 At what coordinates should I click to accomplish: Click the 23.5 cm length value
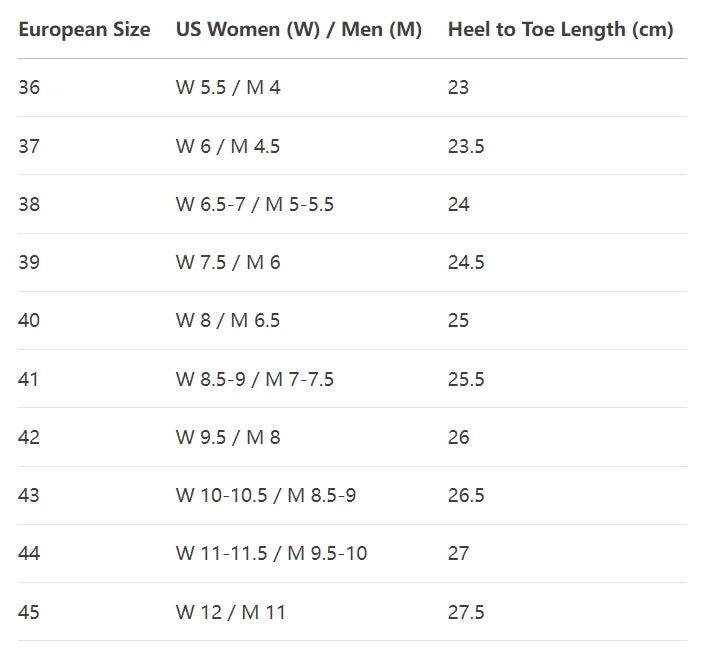[466, 146]
